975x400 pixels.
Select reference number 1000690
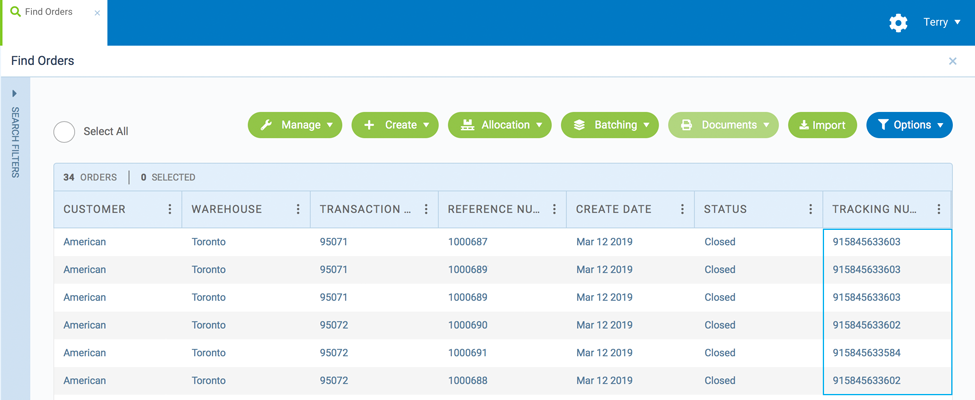[468, 325]
